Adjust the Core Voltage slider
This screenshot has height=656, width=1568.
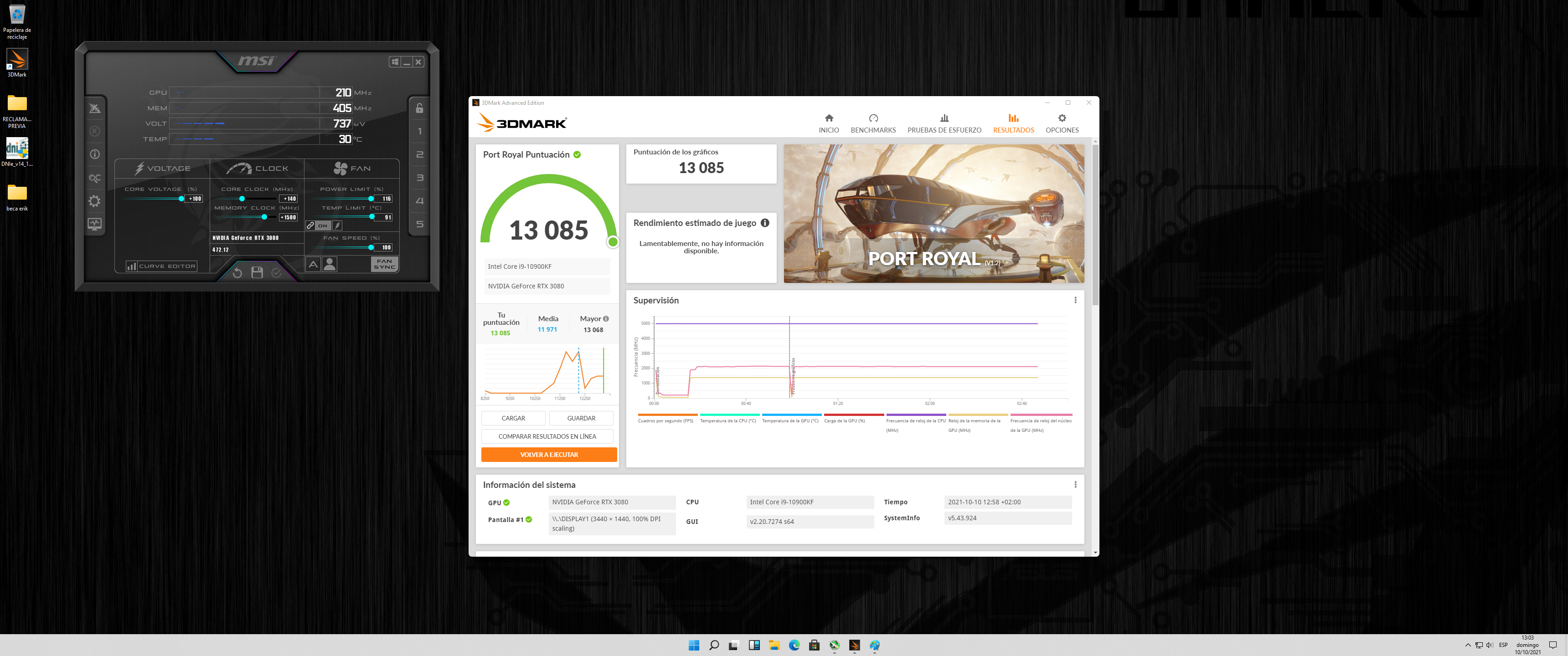[154, 199]
